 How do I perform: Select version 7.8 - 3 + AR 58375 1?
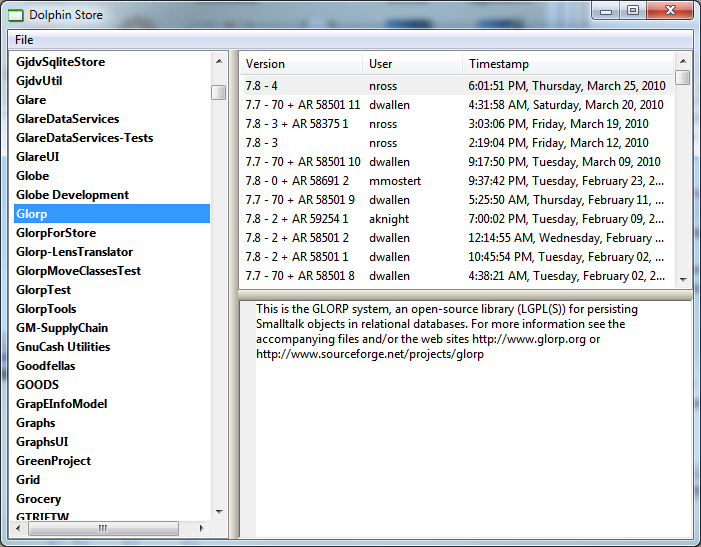click(457, 124)
